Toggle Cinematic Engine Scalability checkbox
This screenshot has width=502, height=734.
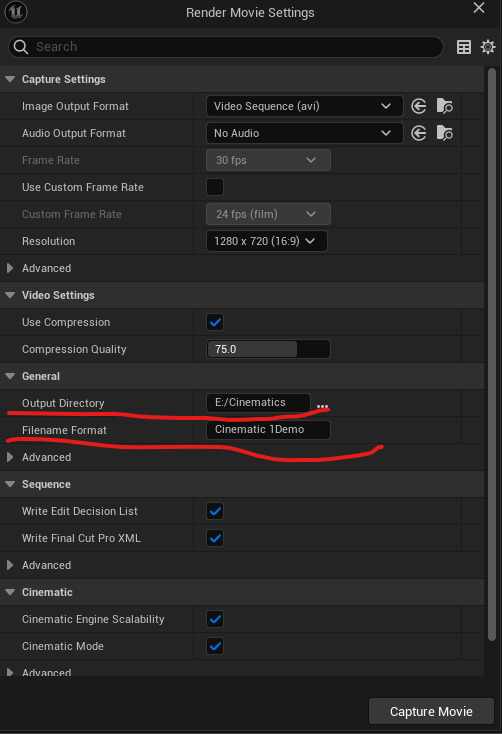[x=215, y=619]
